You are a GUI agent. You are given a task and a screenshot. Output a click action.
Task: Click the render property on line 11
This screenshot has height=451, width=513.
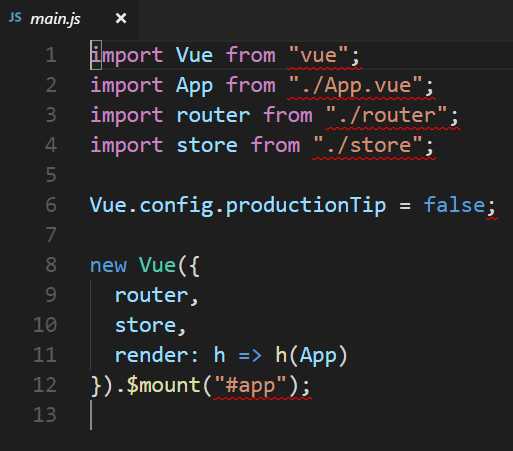pyautogui.click(x=151, y=355)
